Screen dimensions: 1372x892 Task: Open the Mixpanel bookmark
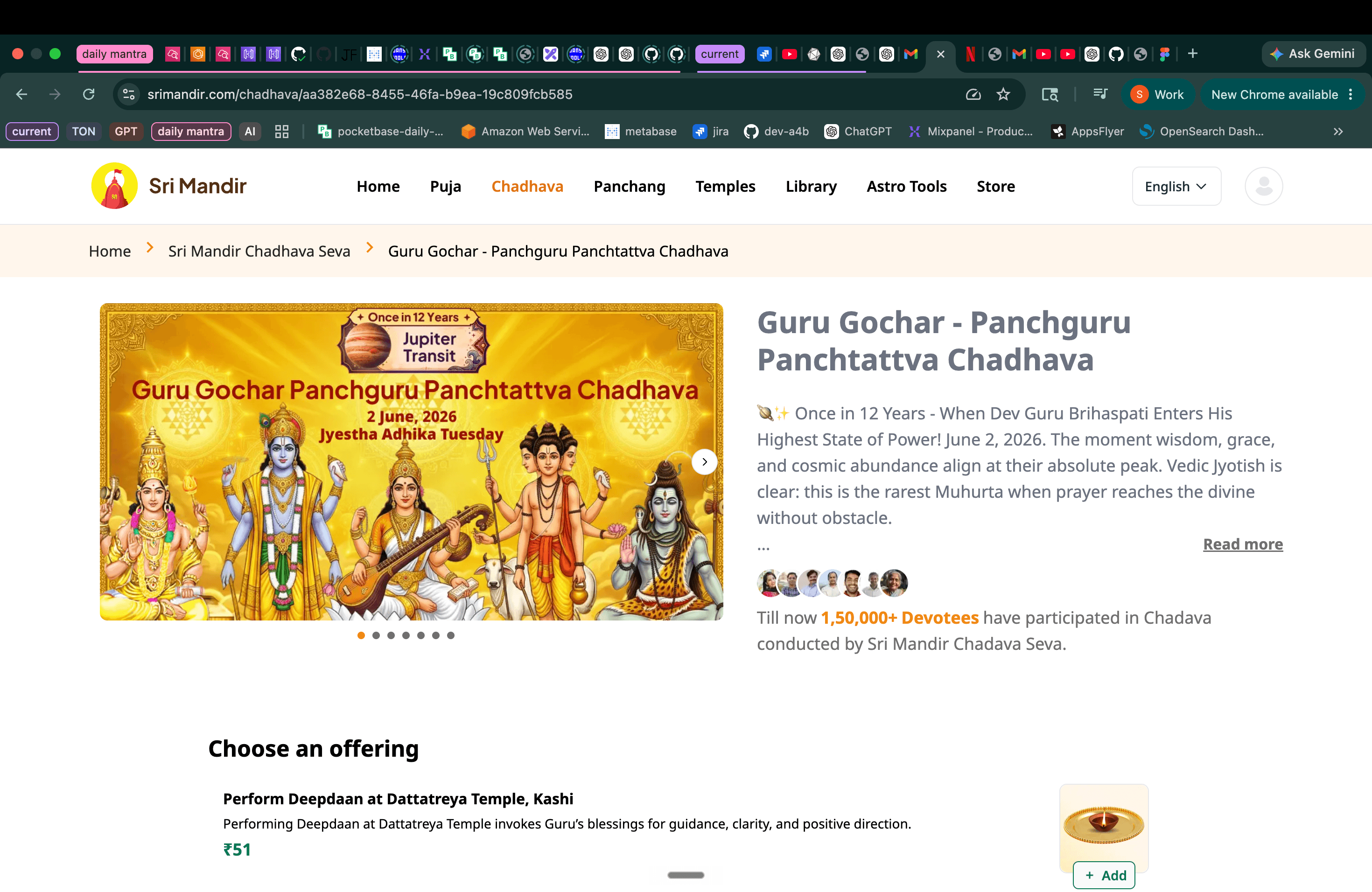970,132
